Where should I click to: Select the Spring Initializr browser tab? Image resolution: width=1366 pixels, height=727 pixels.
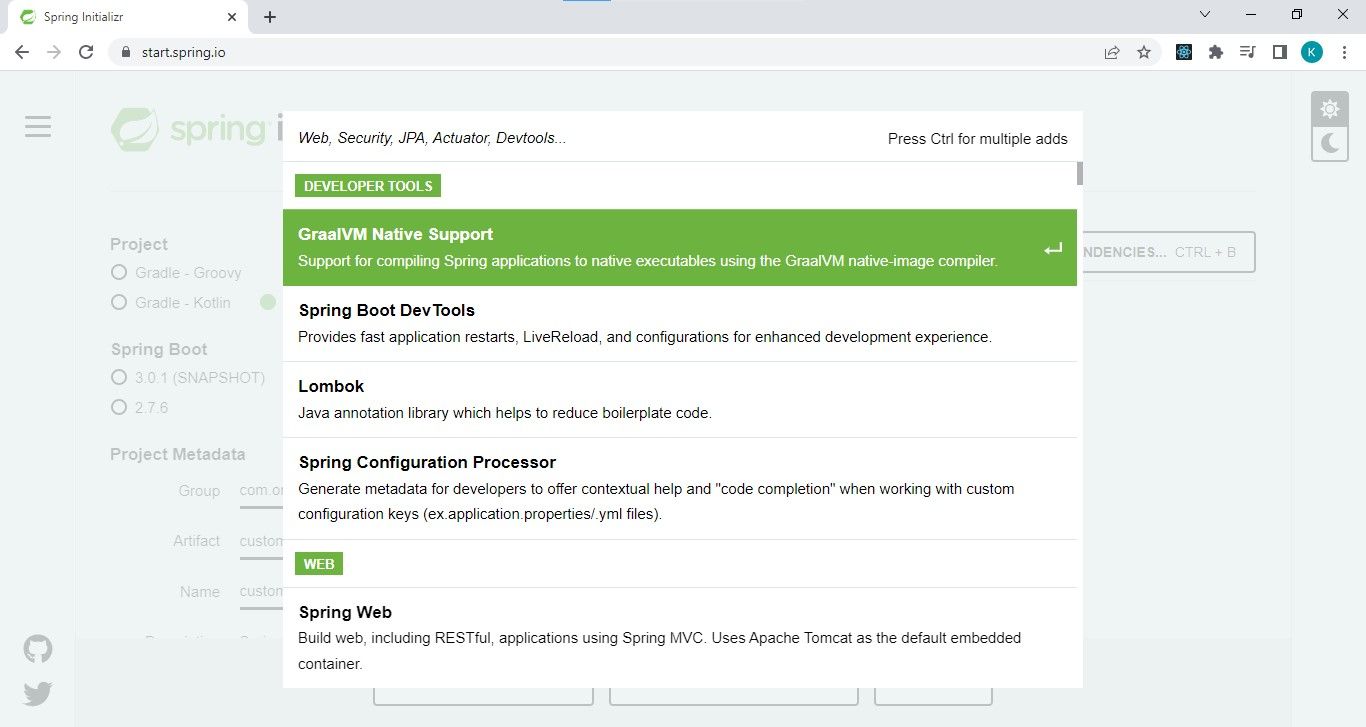point(126,17)
